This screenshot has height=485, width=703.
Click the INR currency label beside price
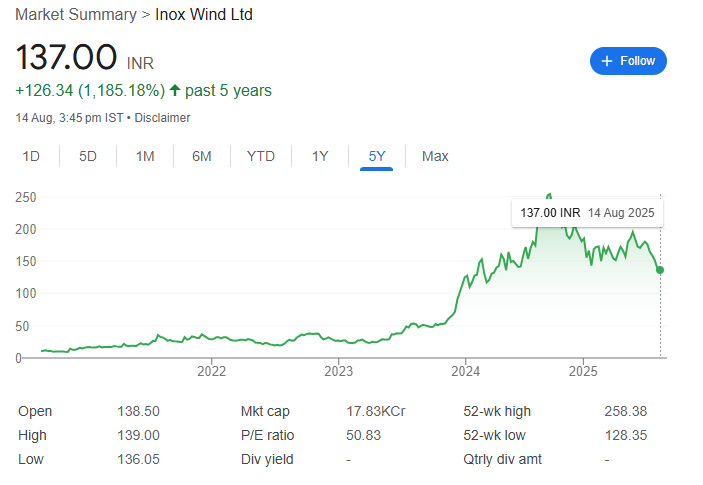pos(140,63)
